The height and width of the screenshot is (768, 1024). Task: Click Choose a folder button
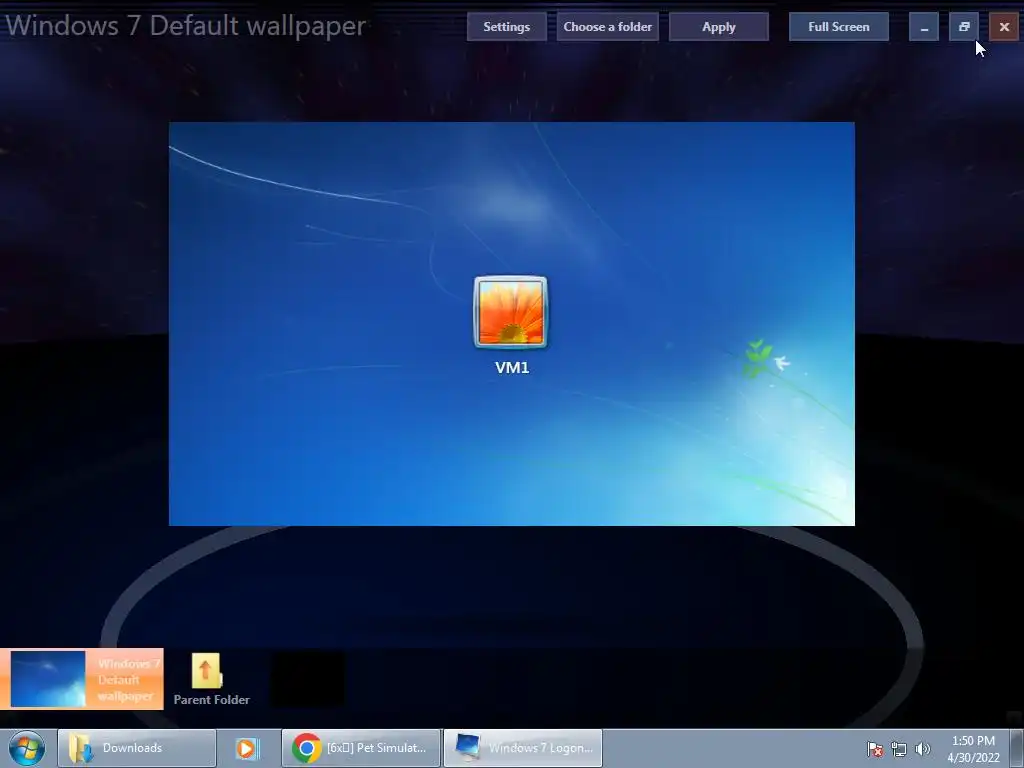(x=607, y=27)
